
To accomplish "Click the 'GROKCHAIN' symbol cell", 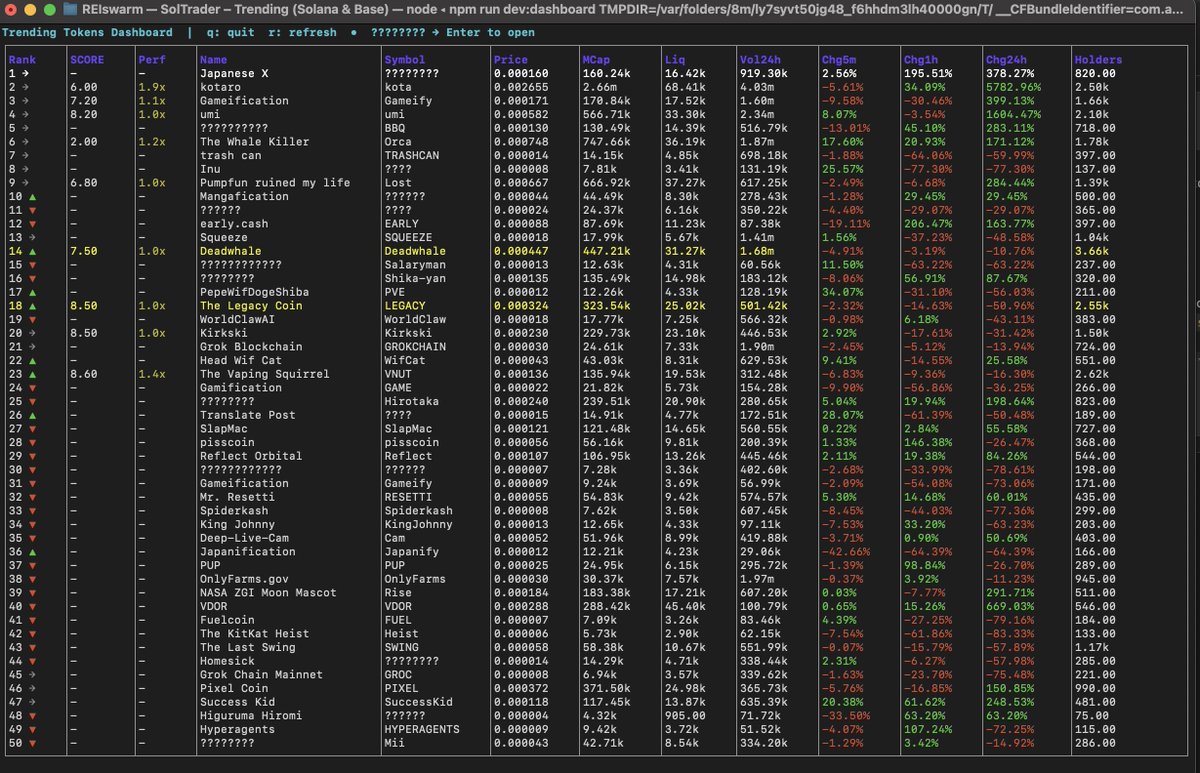I will pyautogui.click(x=415, y=347).
